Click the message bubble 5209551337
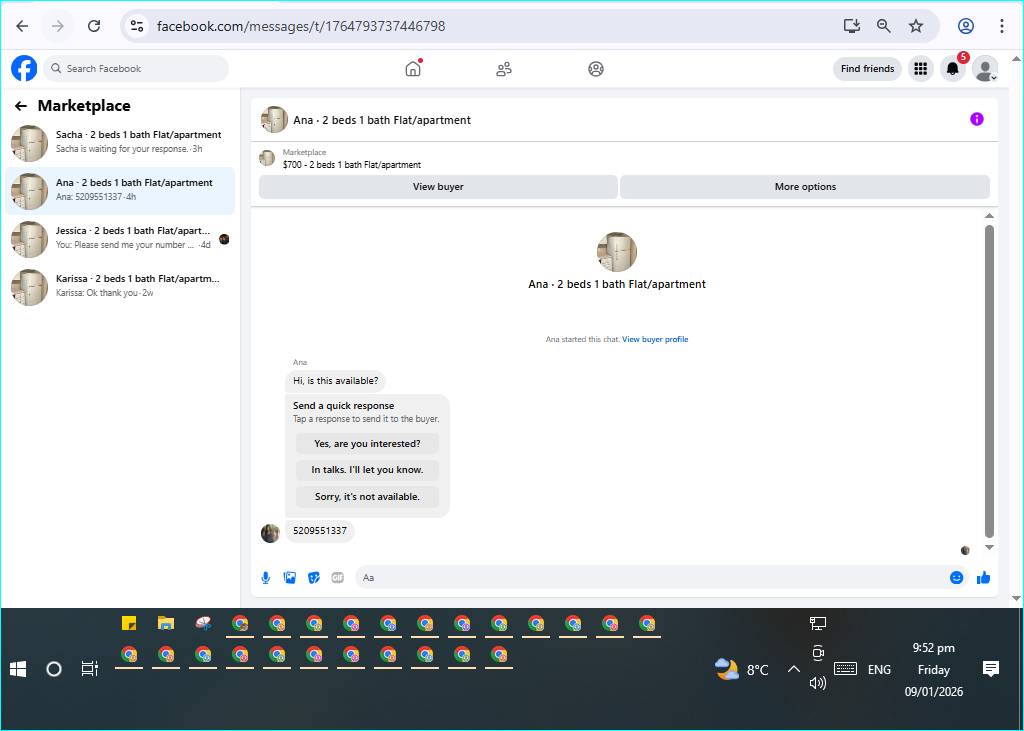The height and width of the screenshot is (731, 1024). coord(320,531)
